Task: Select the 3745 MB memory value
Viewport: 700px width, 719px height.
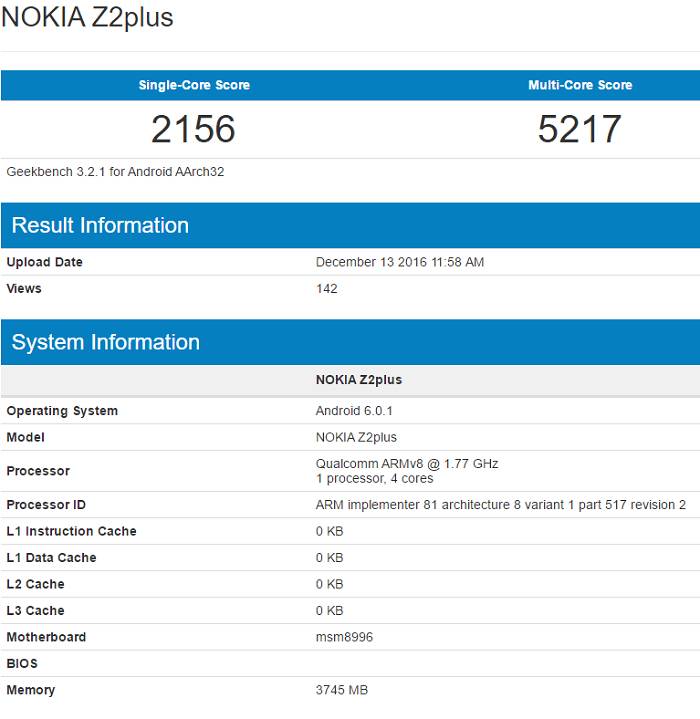Action: [x=342, y=690]
